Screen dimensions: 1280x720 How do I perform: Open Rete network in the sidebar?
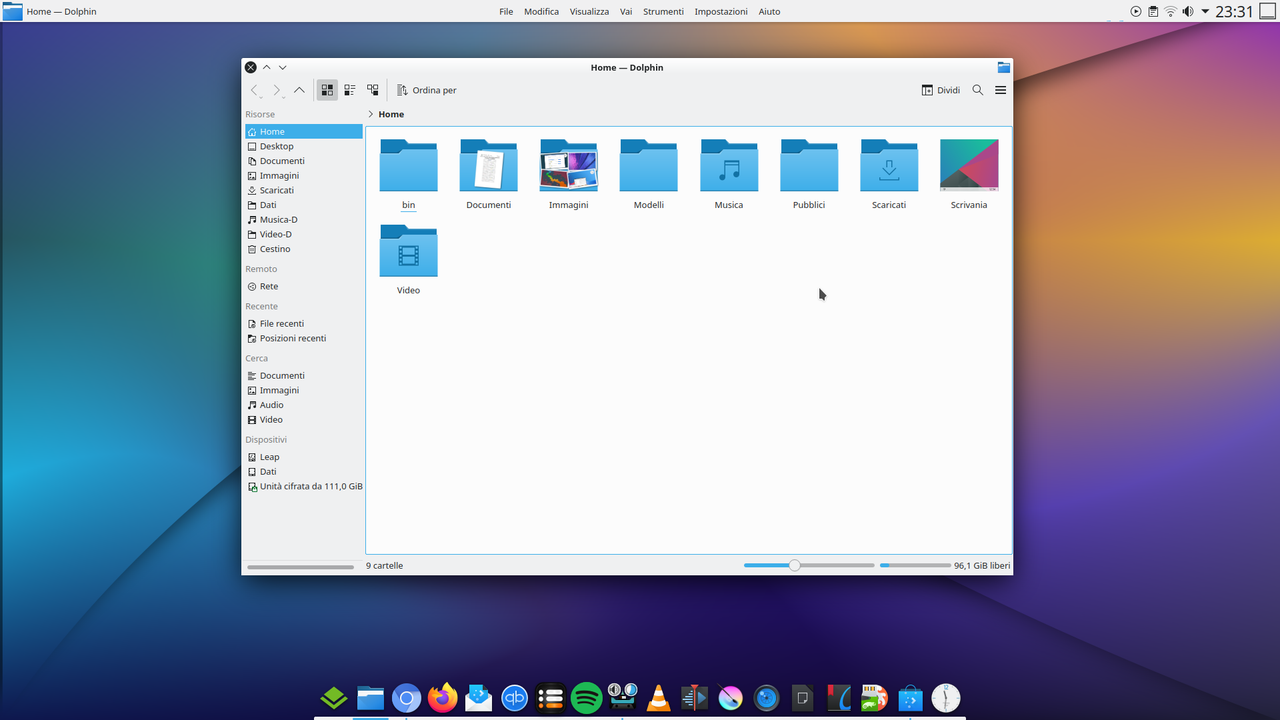tap(303, 286)
